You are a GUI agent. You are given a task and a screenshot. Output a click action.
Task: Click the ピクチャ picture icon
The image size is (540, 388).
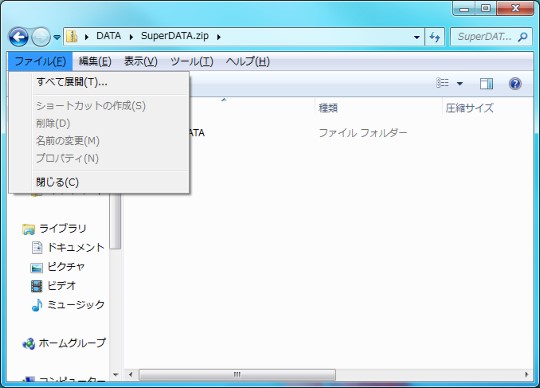pyautogui.click(x=37, y=268)
